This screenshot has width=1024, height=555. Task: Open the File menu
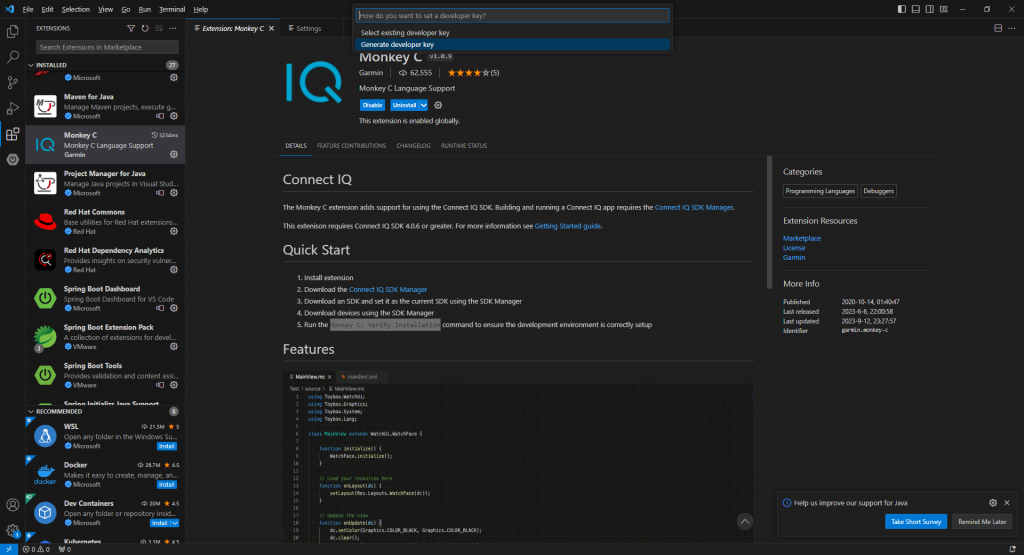click(27, 9)
